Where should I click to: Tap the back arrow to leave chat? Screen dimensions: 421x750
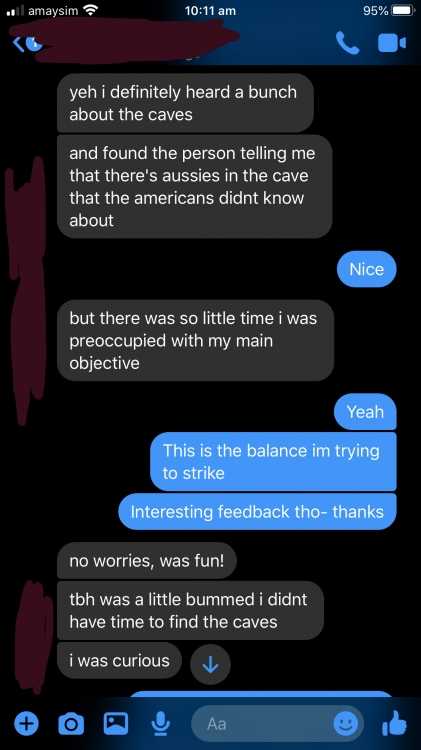click(18, 43)
